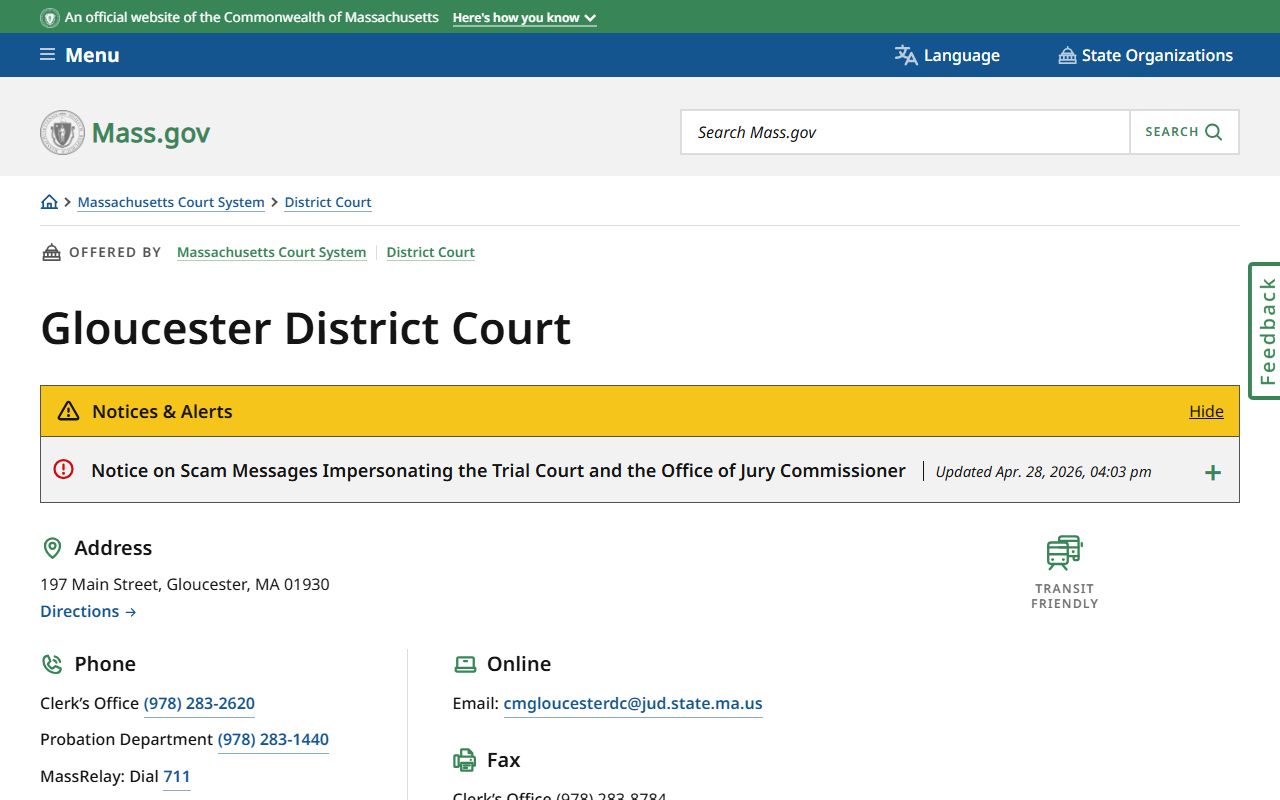Click District Court under Offered By

coord(430,252)
